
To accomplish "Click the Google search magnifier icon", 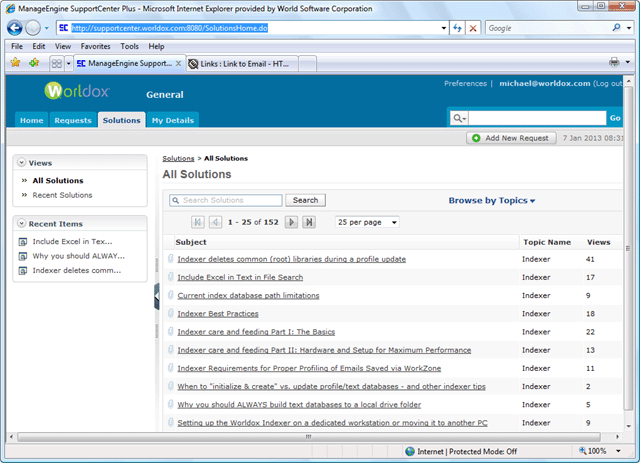I will click(616, 28).
